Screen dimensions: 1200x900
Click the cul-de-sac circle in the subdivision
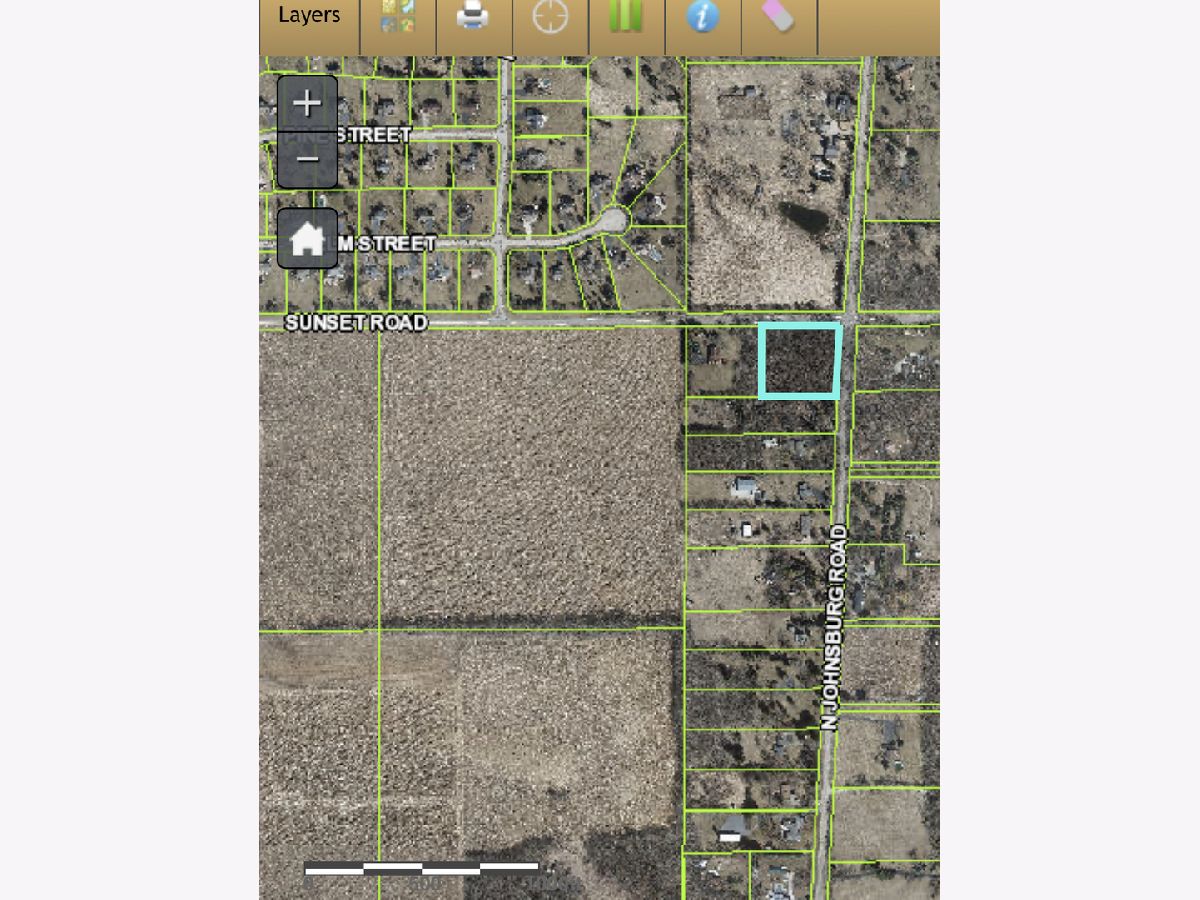coord(612,220)
